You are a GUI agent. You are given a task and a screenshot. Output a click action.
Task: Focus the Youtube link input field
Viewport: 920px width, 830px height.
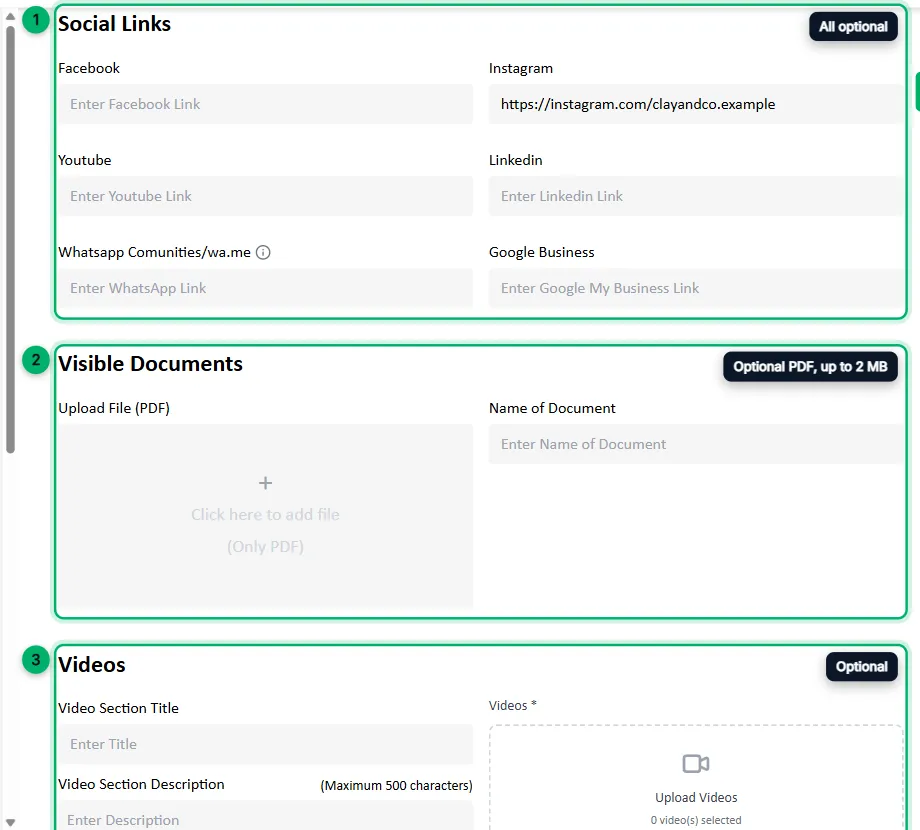pyautogui.click(x=265, y=196)
